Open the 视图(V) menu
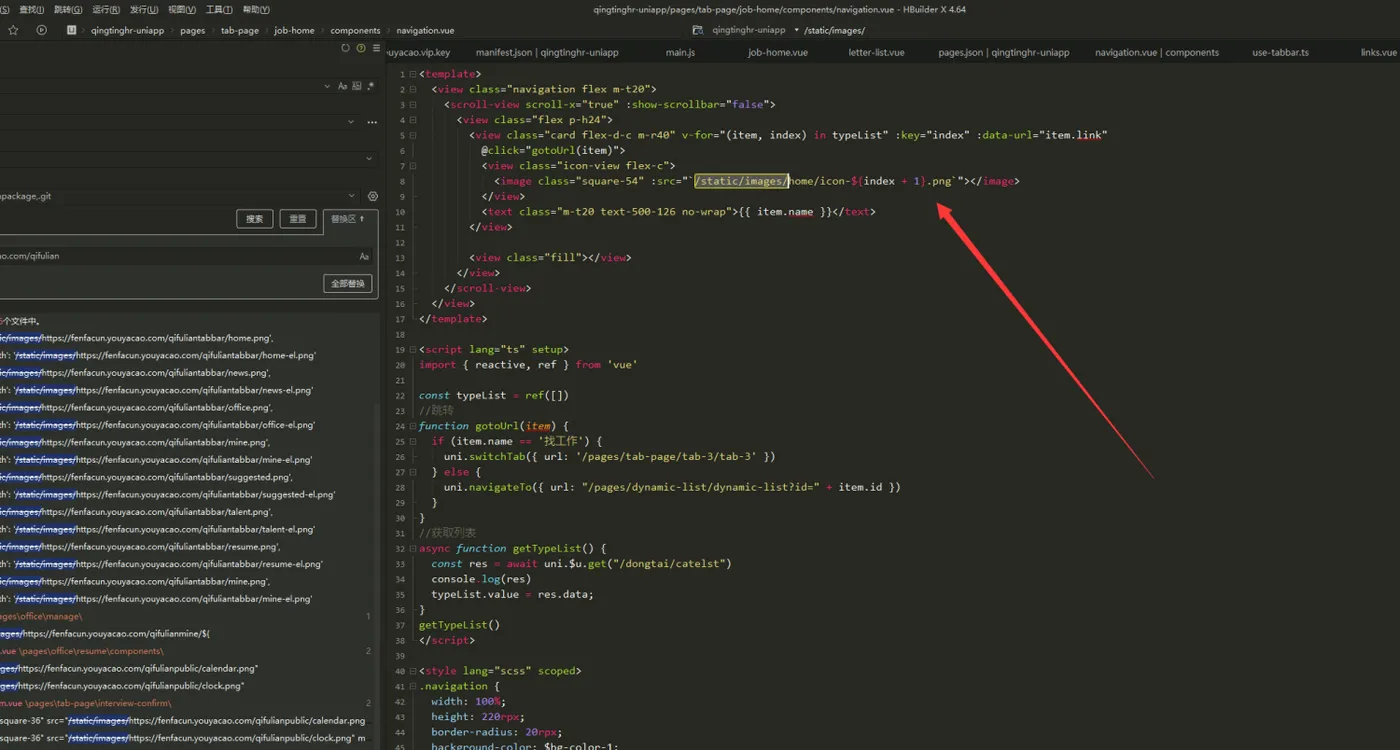1400x750 pixels. click(182, 9)
